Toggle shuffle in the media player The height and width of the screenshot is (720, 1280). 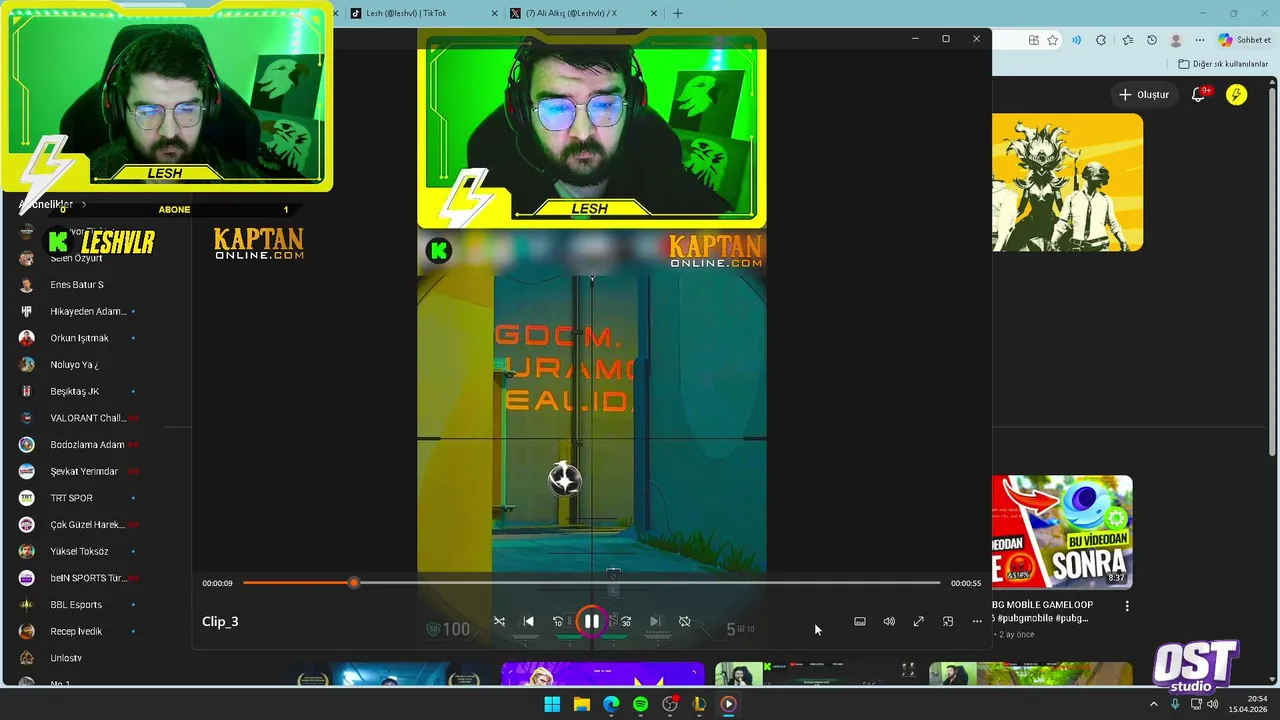499,621
